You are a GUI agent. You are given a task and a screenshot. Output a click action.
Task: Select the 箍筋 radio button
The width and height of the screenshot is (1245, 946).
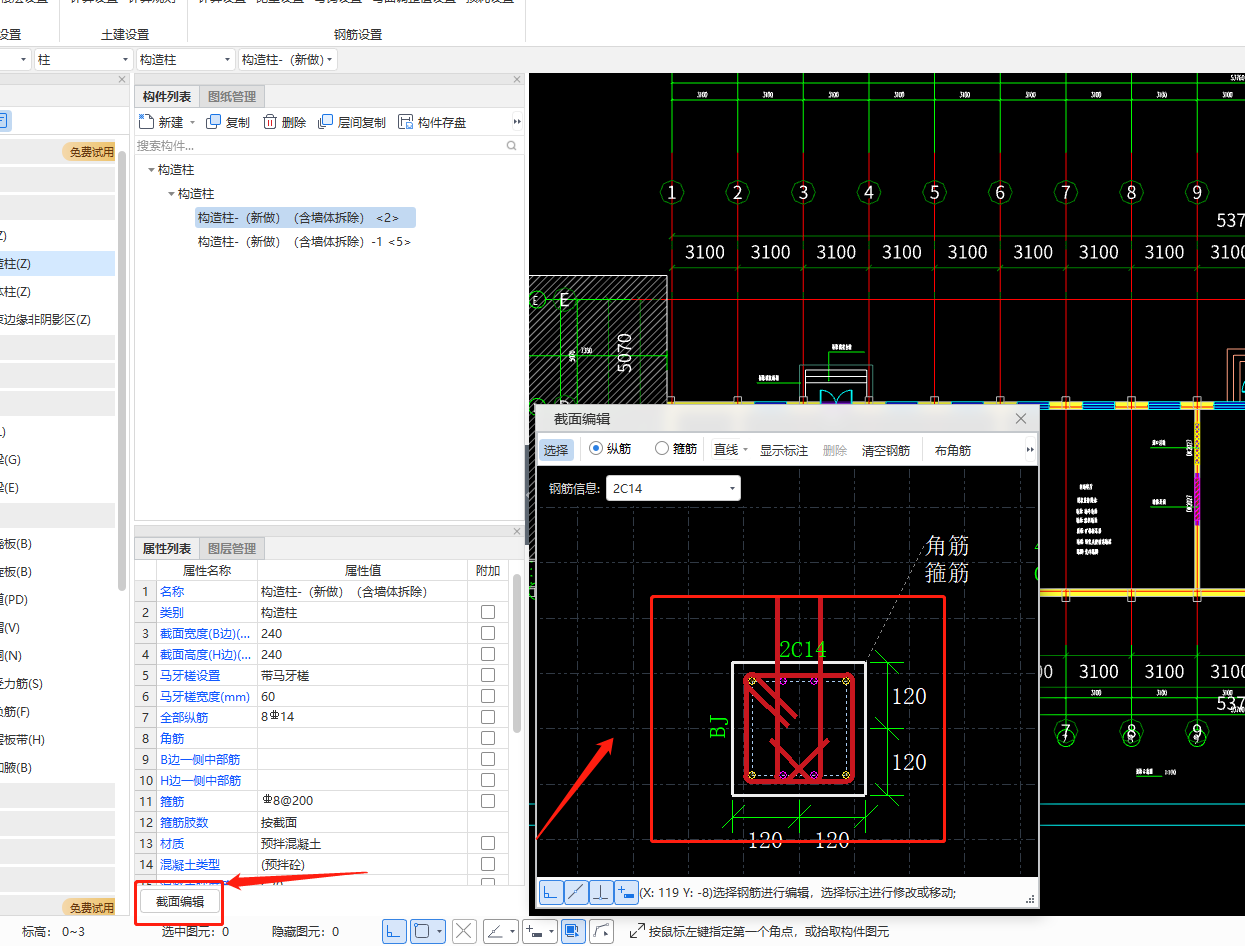pos(661,449)
